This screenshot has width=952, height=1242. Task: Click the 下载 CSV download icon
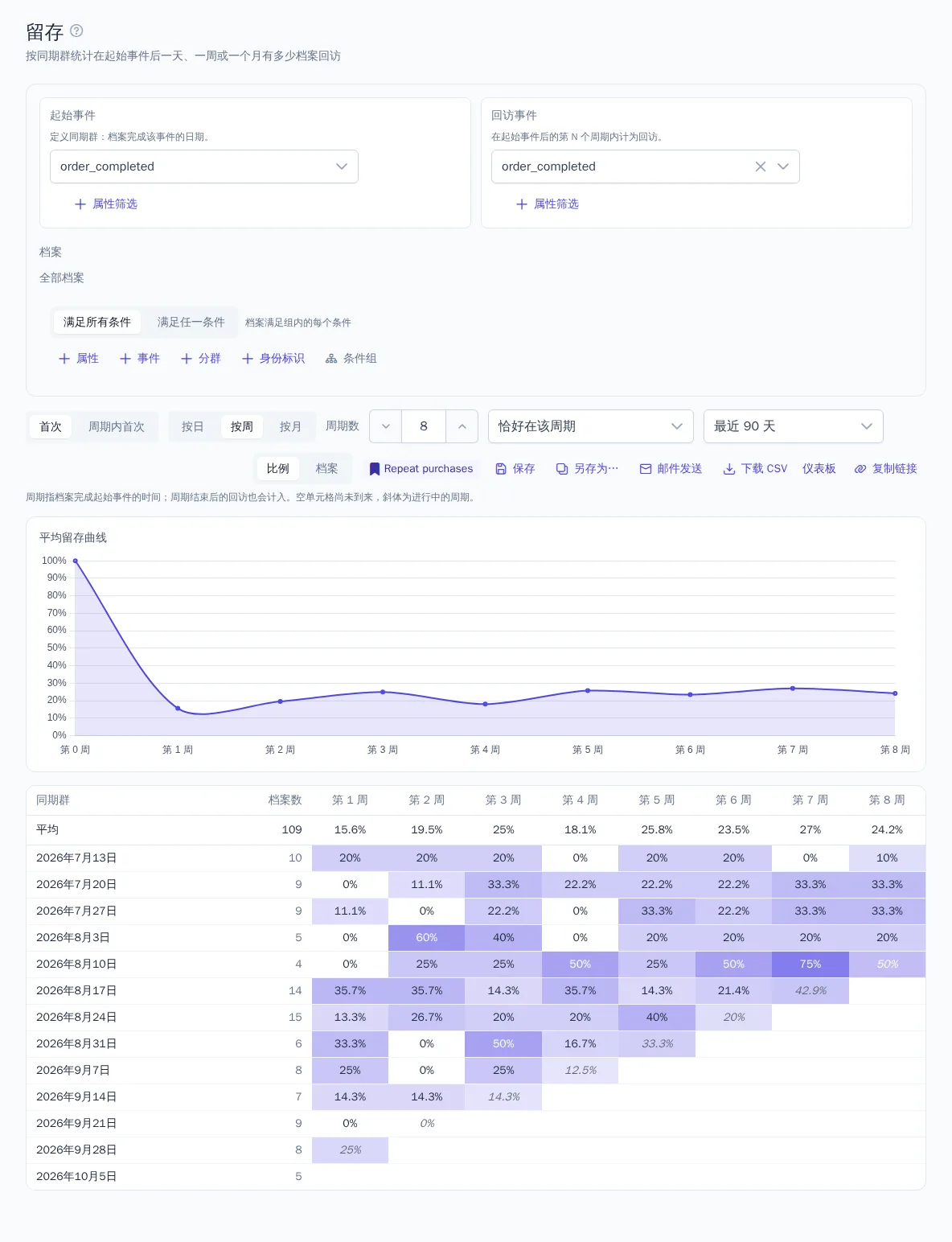click(729, 469)
